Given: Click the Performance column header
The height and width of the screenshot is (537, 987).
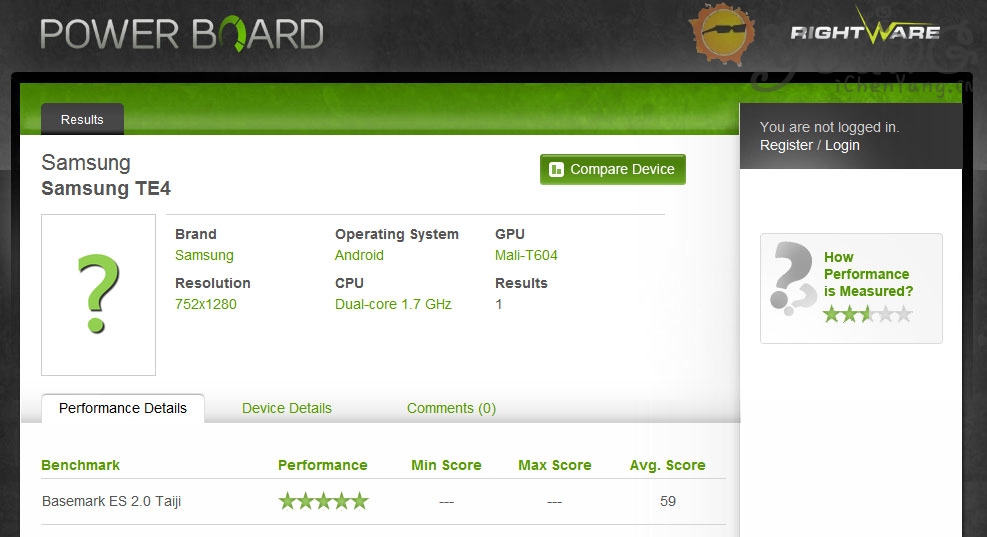Looking at the screenshot, I should click(x=322, y=465).
